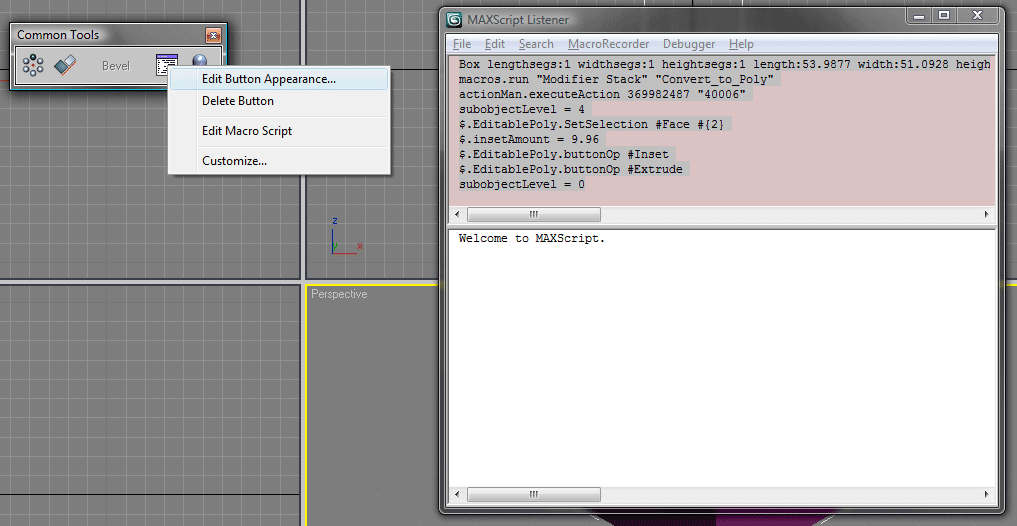
Task: Click the '$.insetAmount = 9.96' line
Action: 529,139
